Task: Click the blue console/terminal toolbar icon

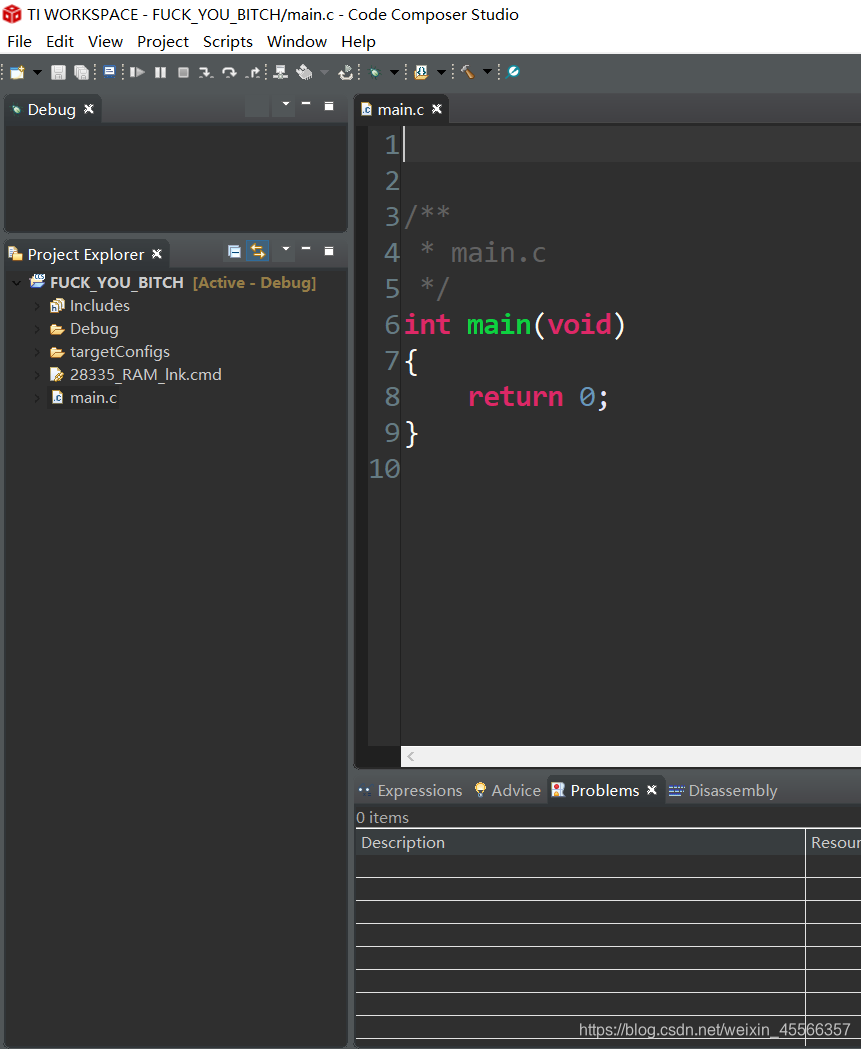Action: [109, 72]
